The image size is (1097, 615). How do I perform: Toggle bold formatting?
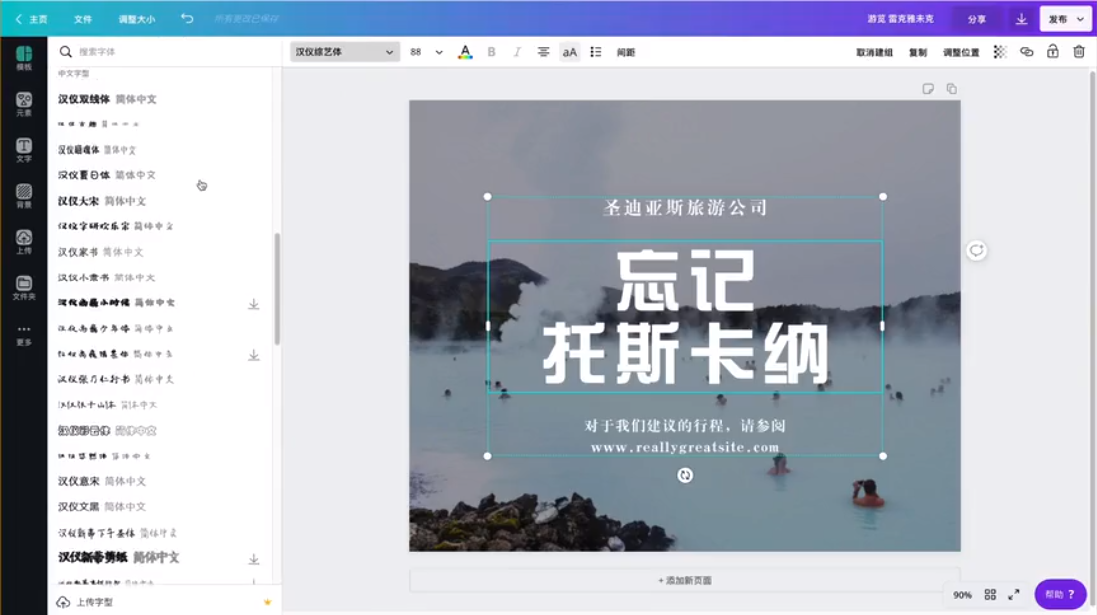(x=491, y=51)
